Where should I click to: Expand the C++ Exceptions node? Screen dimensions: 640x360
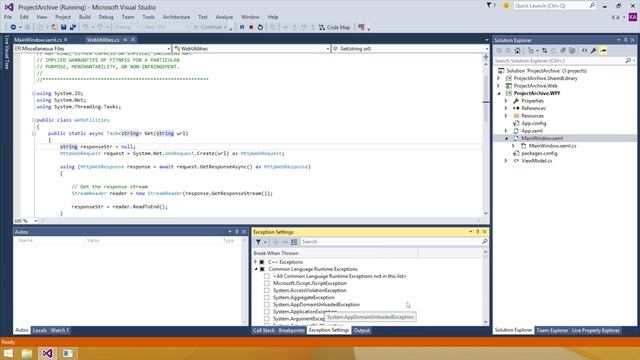[256, 262]
